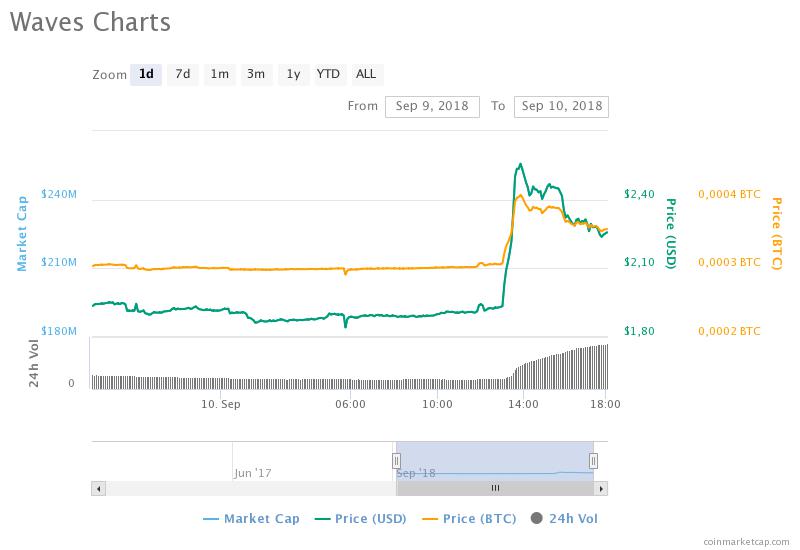800x550 pixels.
Task: Click the price peak near 14:00
Action: (519, 164)
